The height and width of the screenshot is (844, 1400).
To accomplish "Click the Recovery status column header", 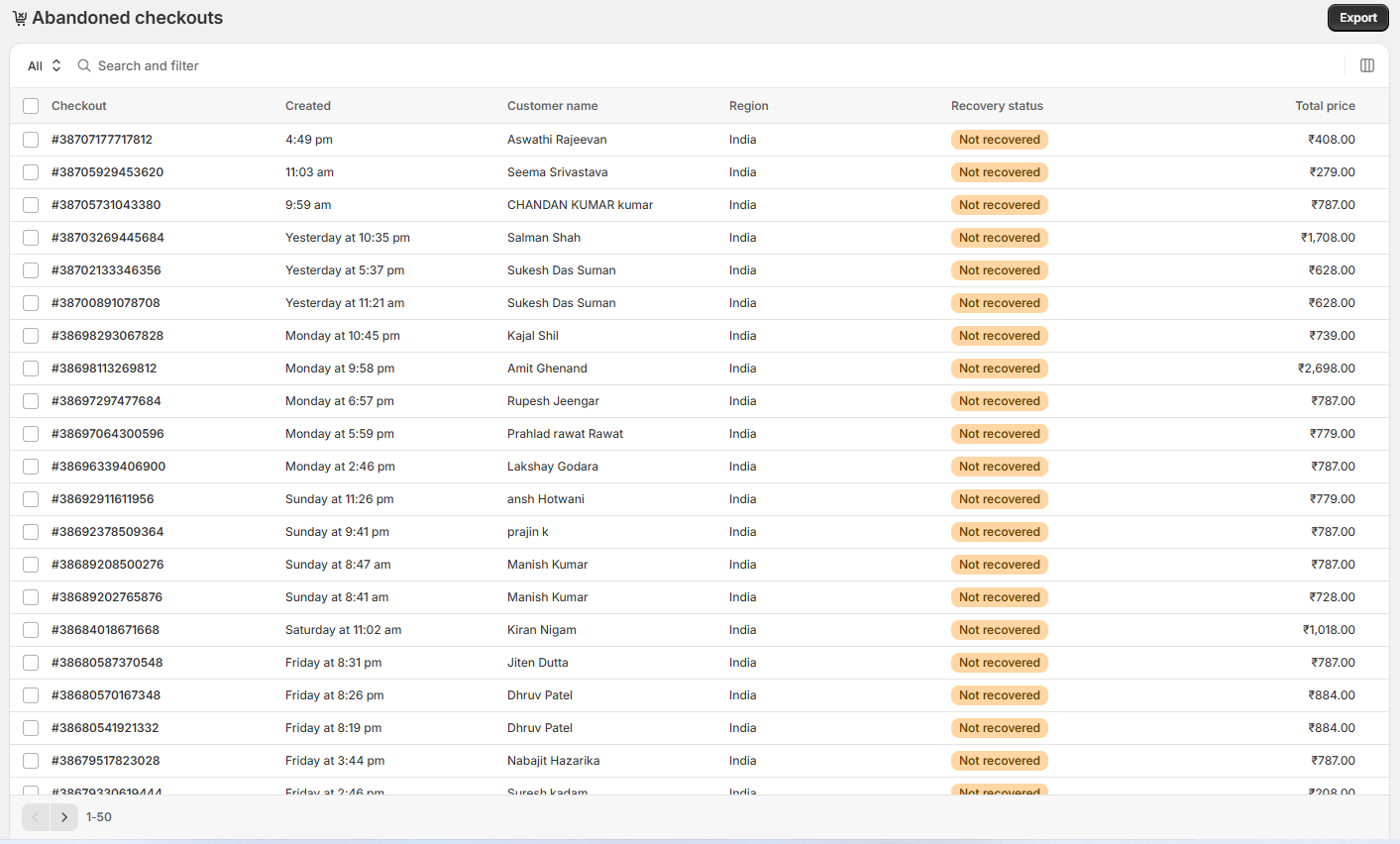I will click(x=997, y=106).
